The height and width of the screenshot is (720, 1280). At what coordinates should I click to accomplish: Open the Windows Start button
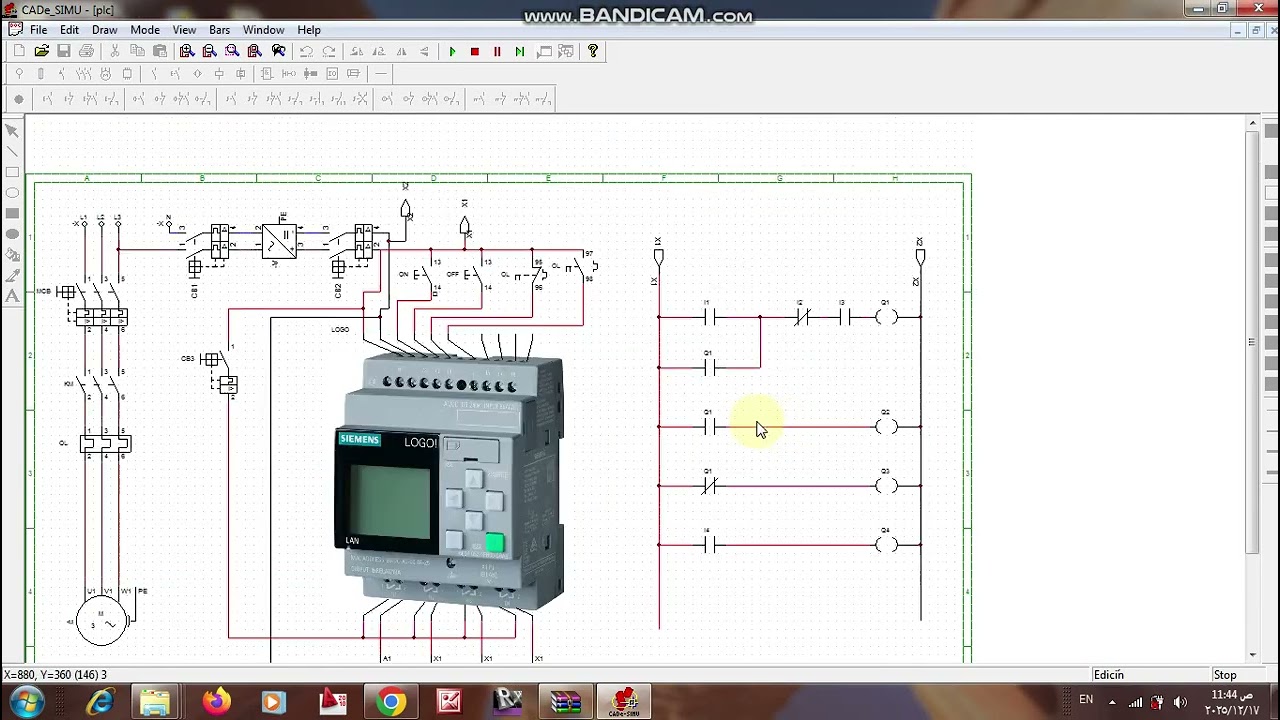pos(27,702)
